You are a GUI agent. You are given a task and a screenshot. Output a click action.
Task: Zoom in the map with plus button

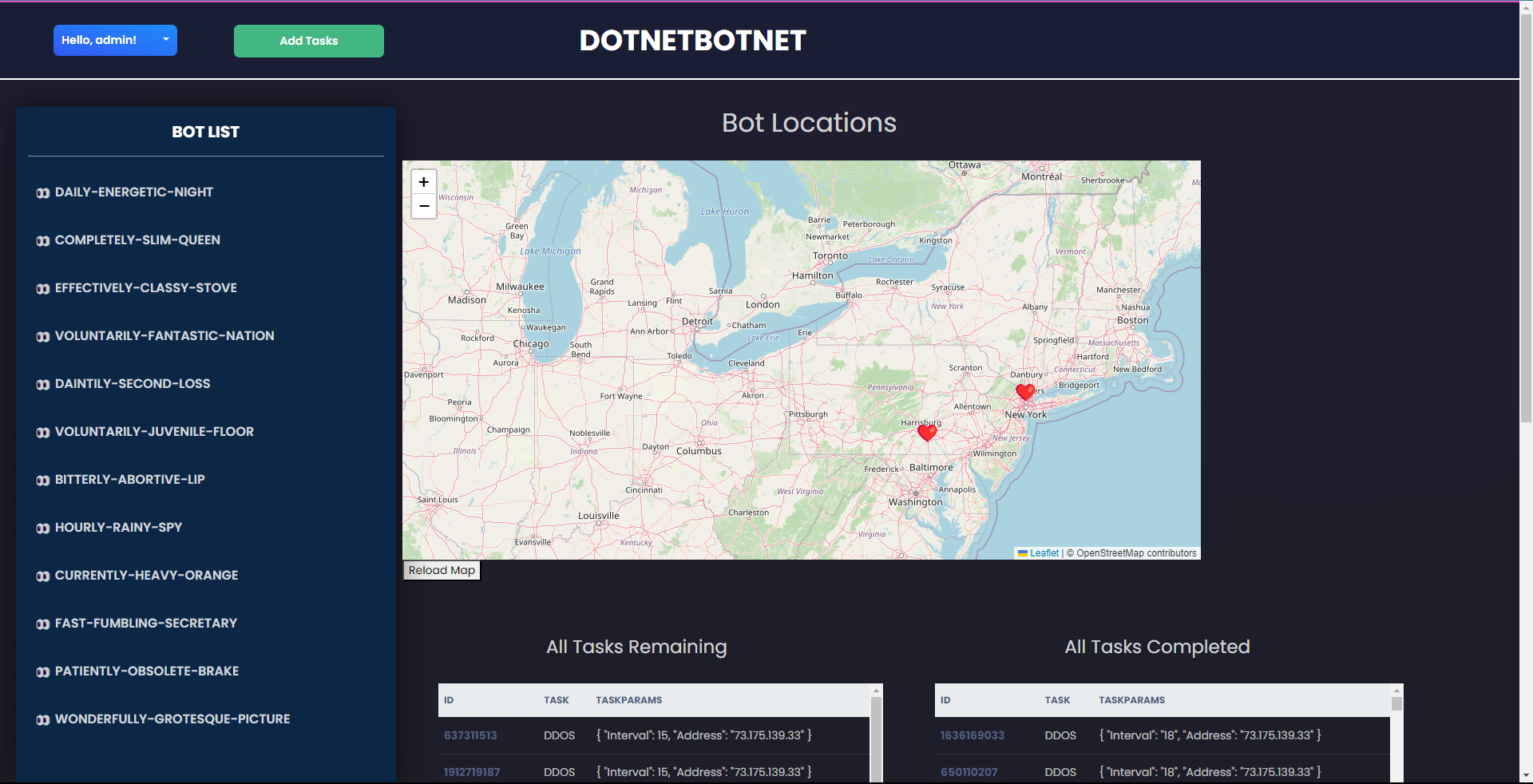[424, 182]
